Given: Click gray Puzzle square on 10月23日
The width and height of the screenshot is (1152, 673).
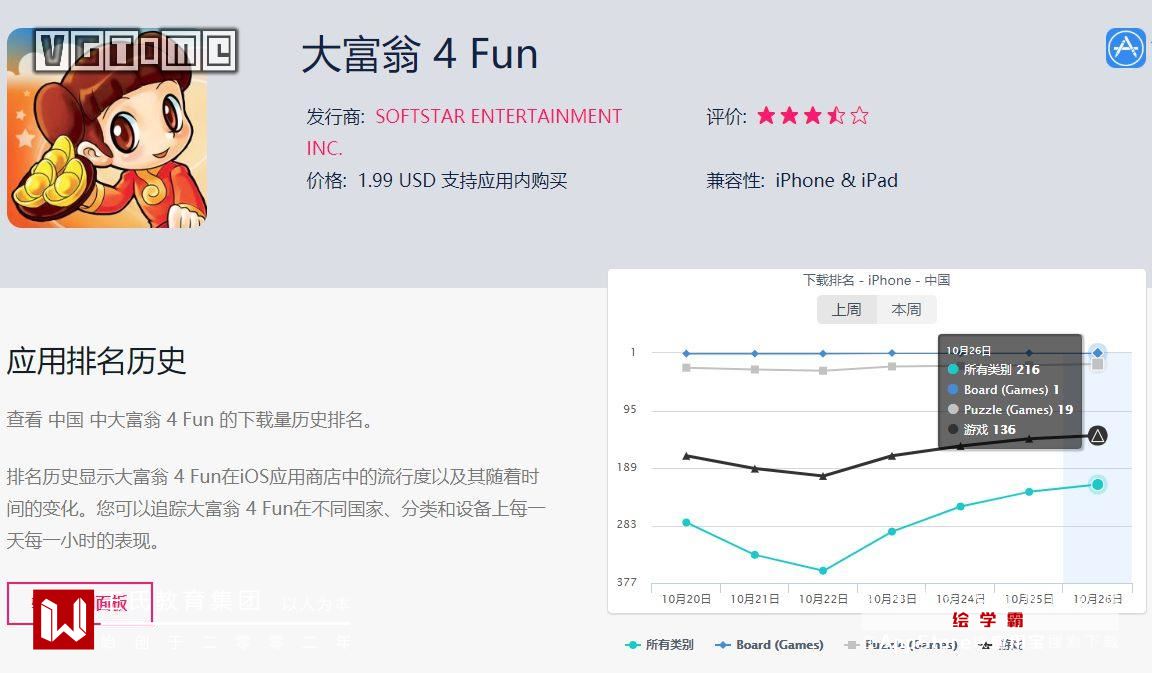Looking at the screenshot, I should click(x=892, y=366).
